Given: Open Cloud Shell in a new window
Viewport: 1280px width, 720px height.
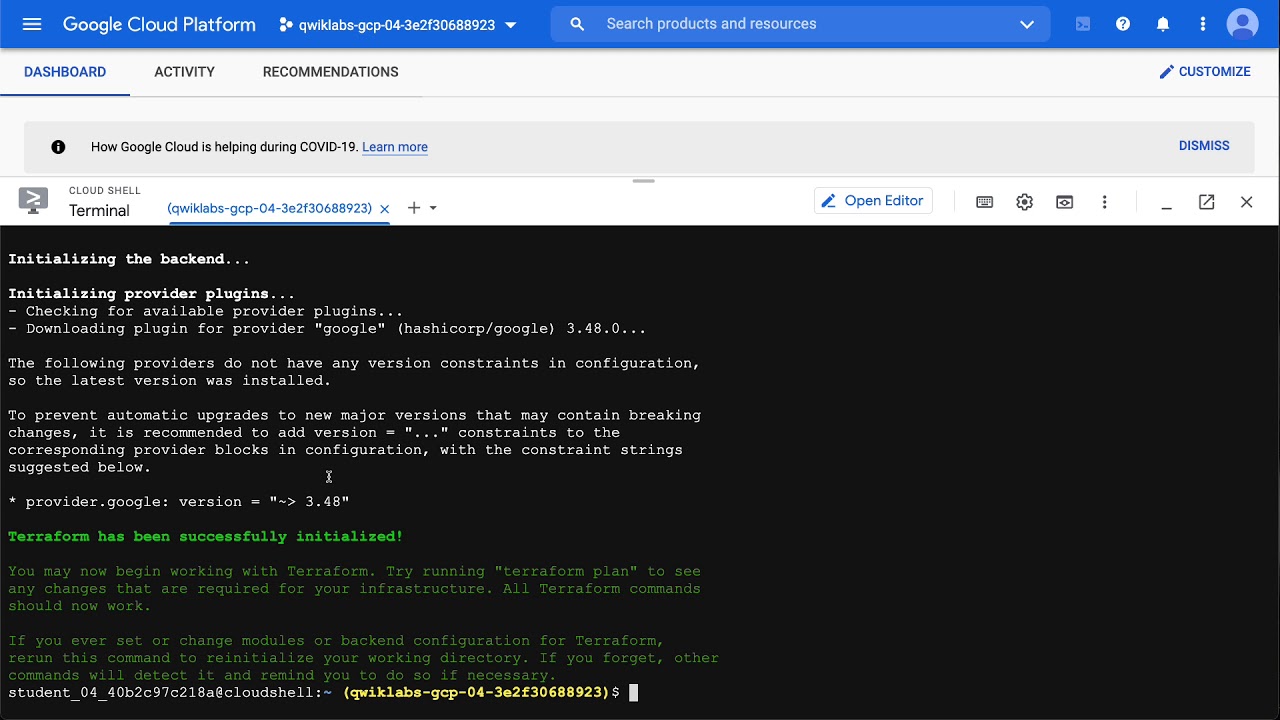Looking at the screenshot, I should coord(1206,202).
